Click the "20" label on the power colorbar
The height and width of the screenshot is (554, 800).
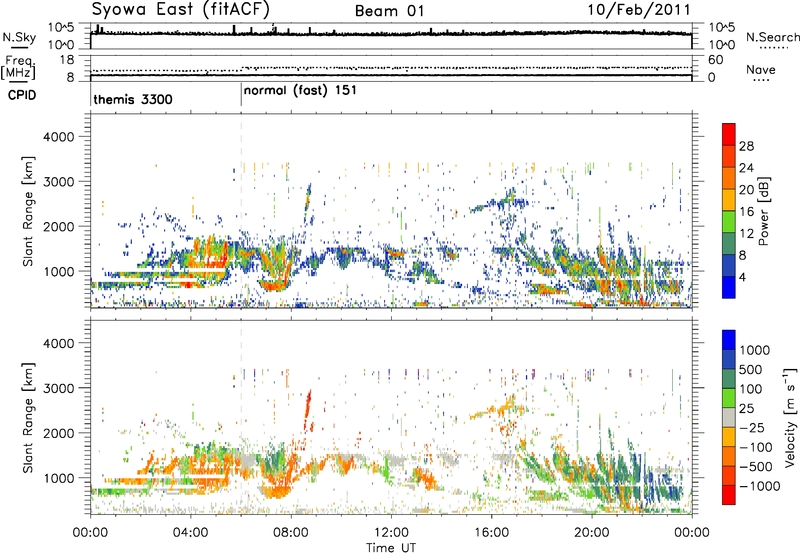coord(746,190)
